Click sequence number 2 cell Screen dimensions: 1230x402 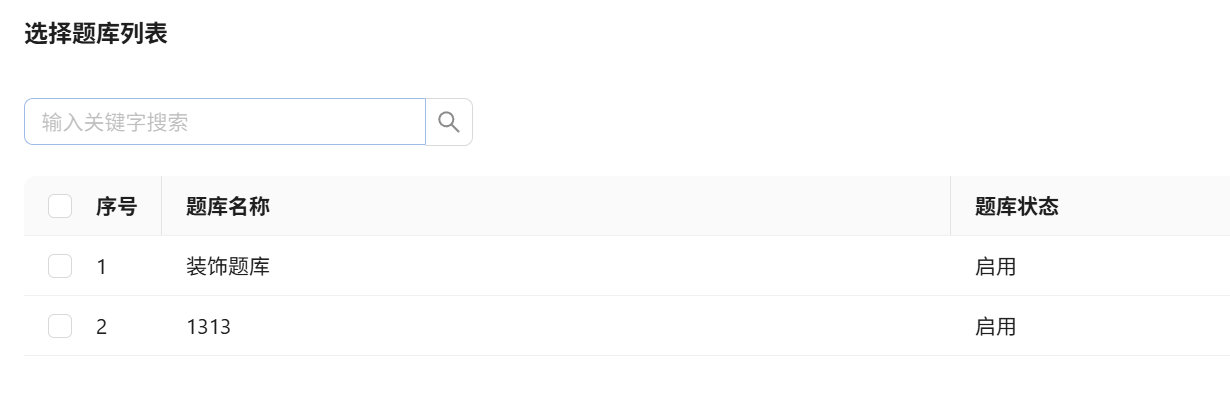point(101,327)
